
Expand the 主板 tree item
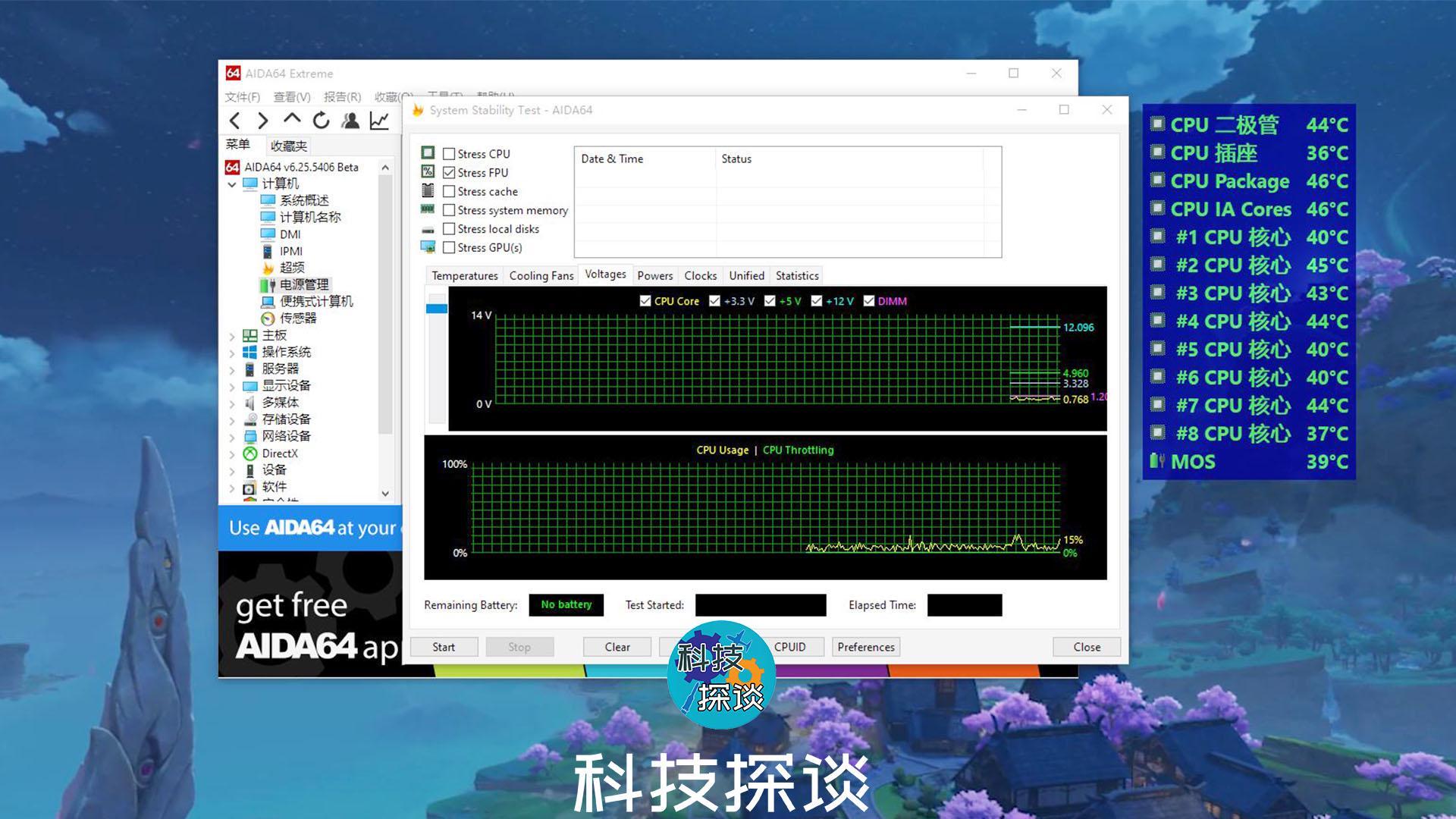231,334
